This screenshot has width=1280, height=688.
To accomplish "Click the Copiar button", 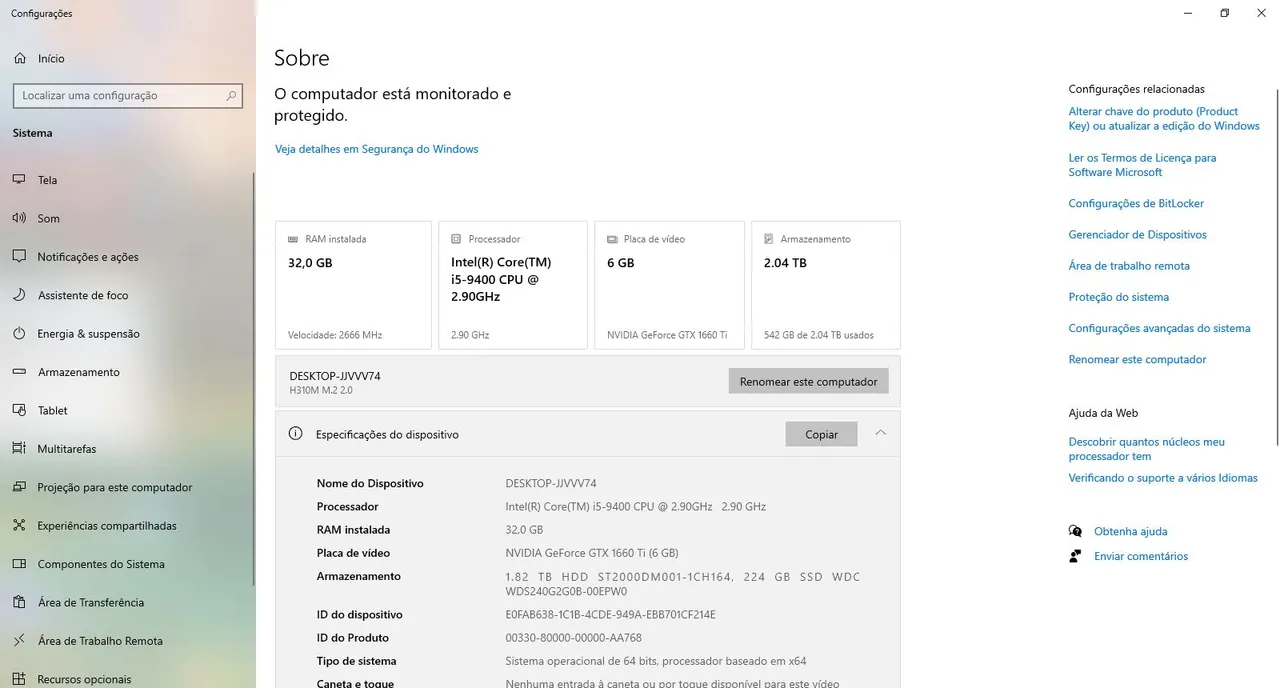I will pos(821,435).
